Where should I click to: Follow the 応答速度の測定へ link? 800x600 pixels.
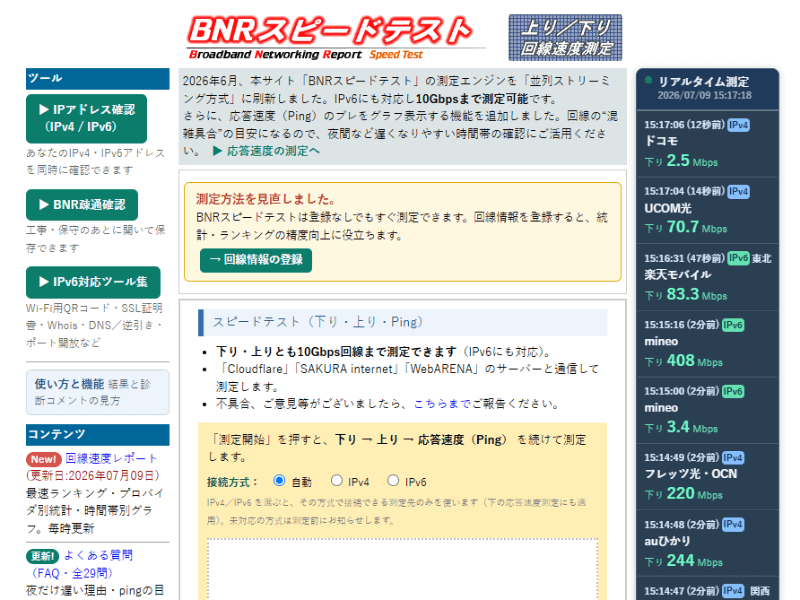click(x=266, y=151)
